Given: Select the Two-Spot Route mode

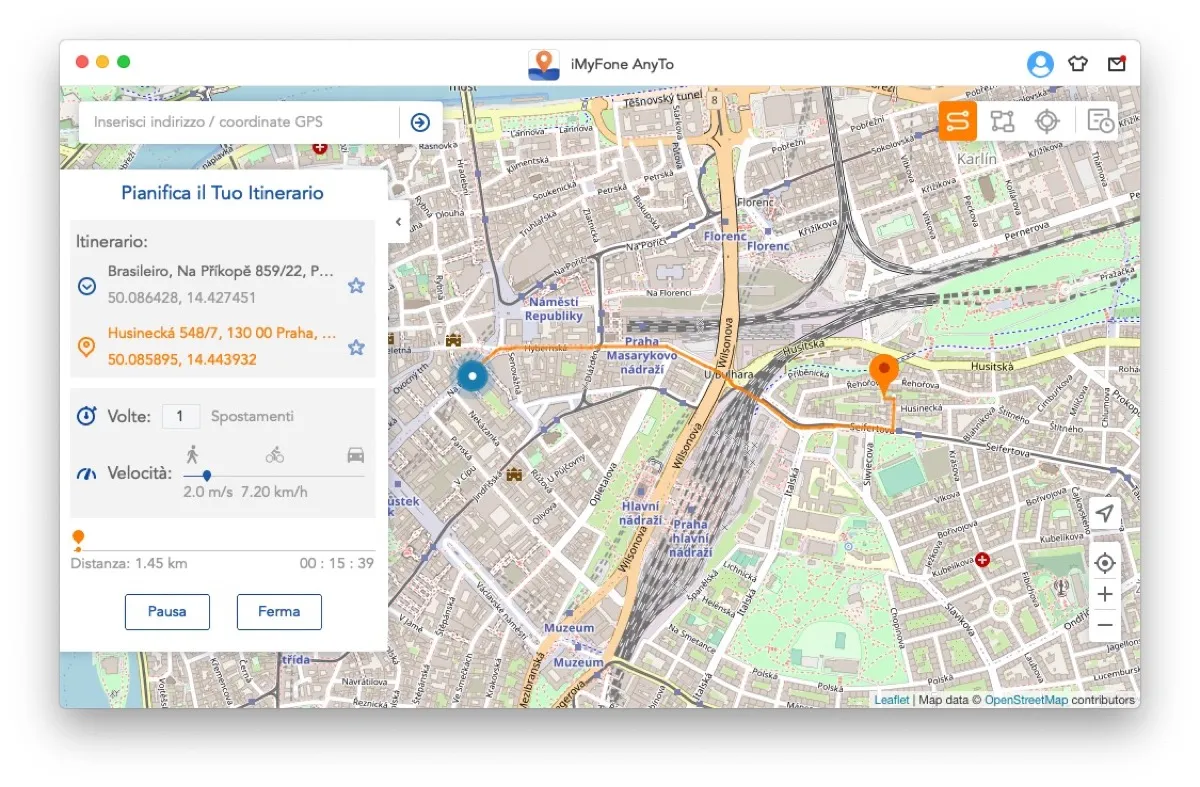Looking at the screenshot, I should point(957,120).
